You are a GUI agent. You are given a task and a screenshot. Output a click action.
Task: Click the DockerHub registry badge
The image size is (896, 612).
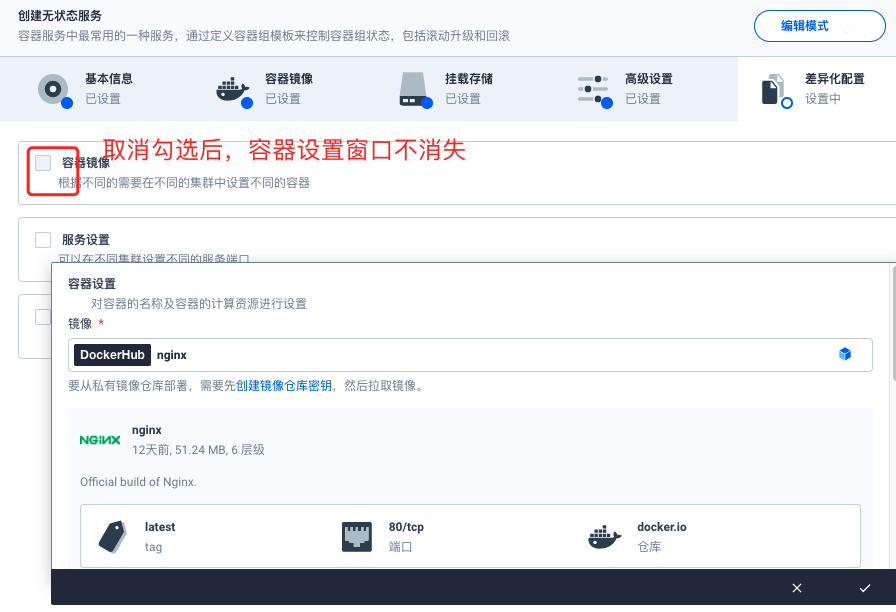point(113,355)
